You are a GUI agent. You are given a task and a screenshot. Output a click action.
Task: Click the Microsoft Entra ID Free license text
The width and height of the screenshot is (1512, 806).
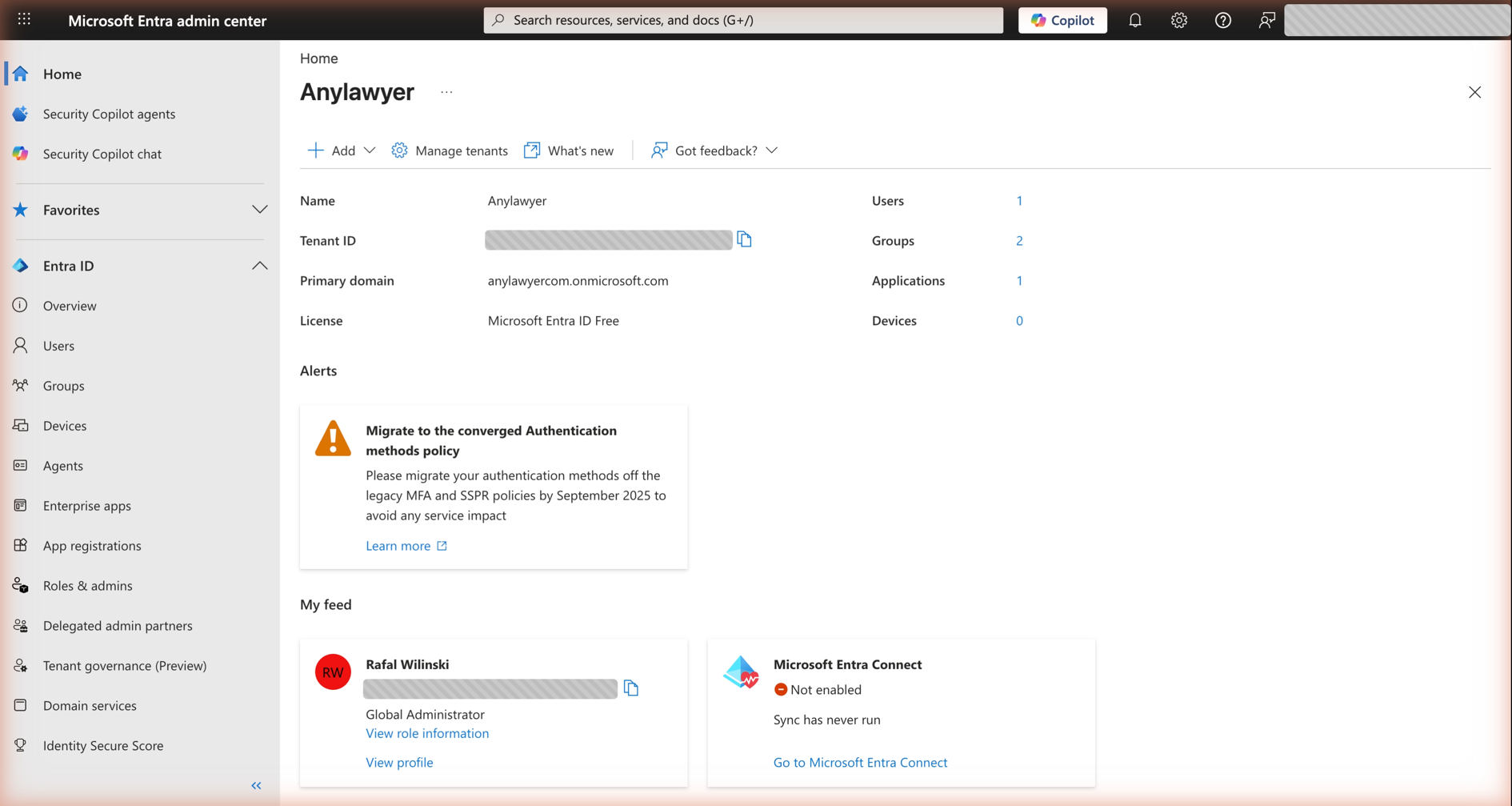coord(554,321)
